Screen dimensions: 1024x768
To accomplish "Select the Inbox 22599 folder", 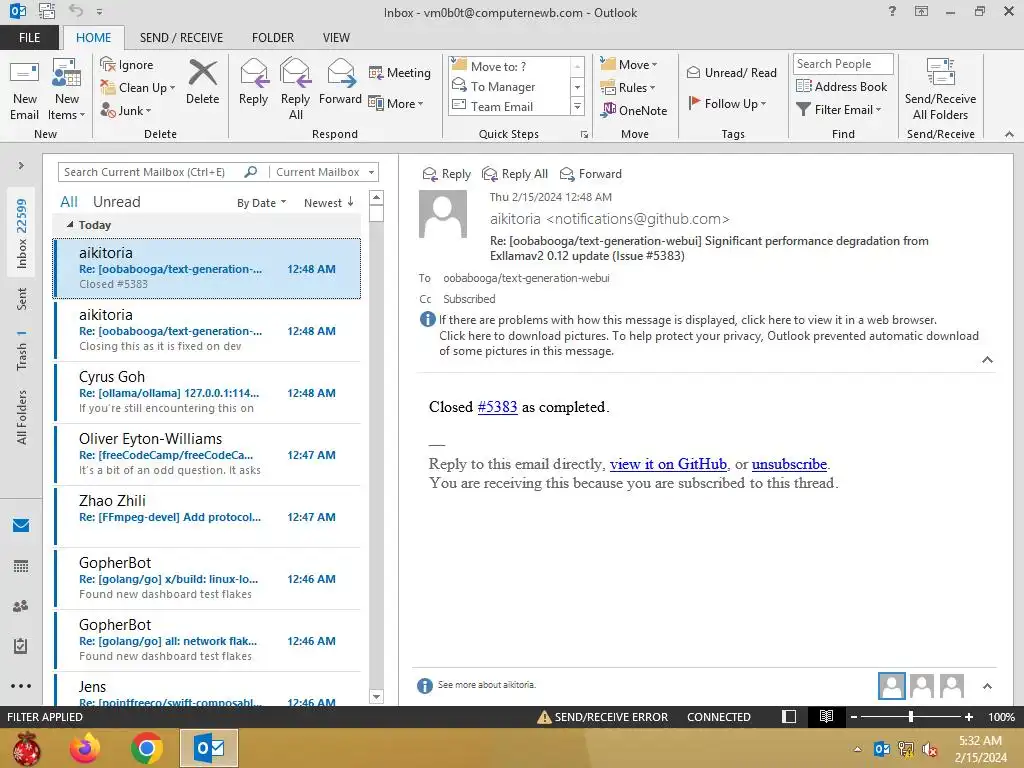I will [22, 233].
